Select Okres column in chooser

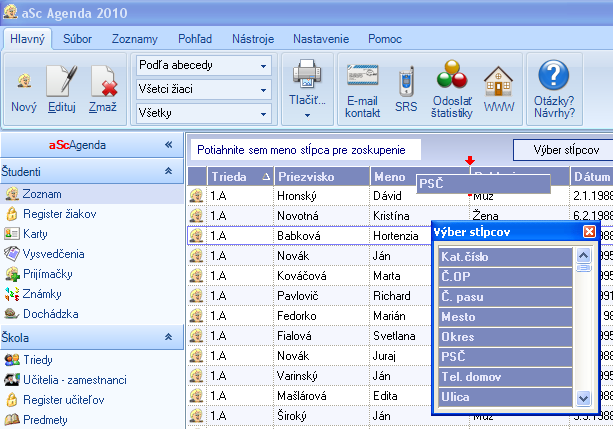coord(505,337)
